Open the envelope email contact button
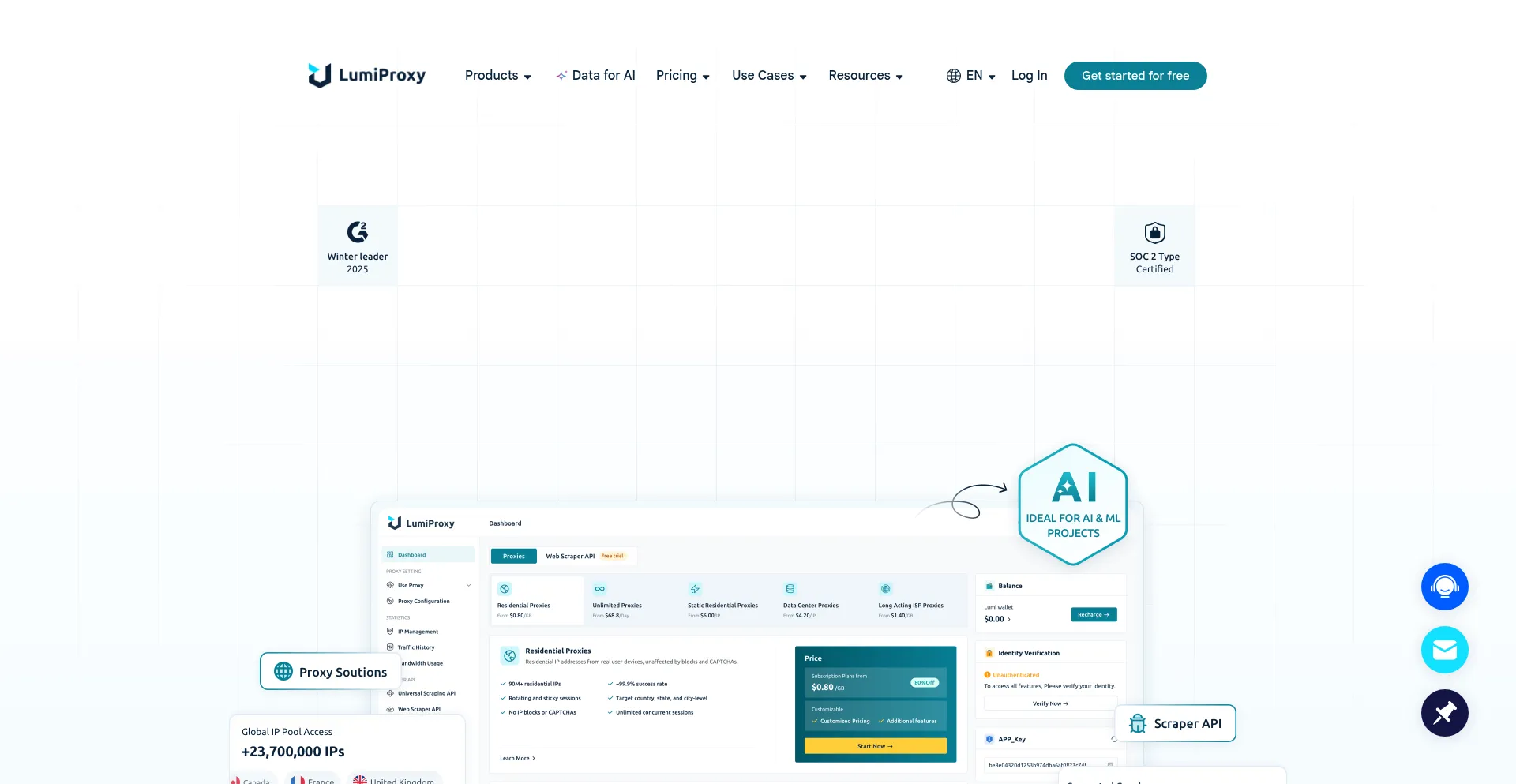1516x784 pixels. tap(1444, 650)
